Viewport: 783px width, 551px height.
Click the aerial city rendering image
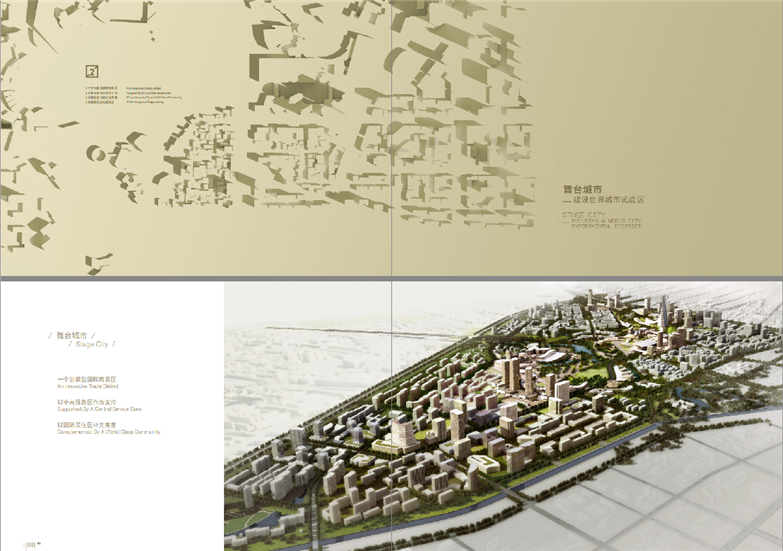503,416
